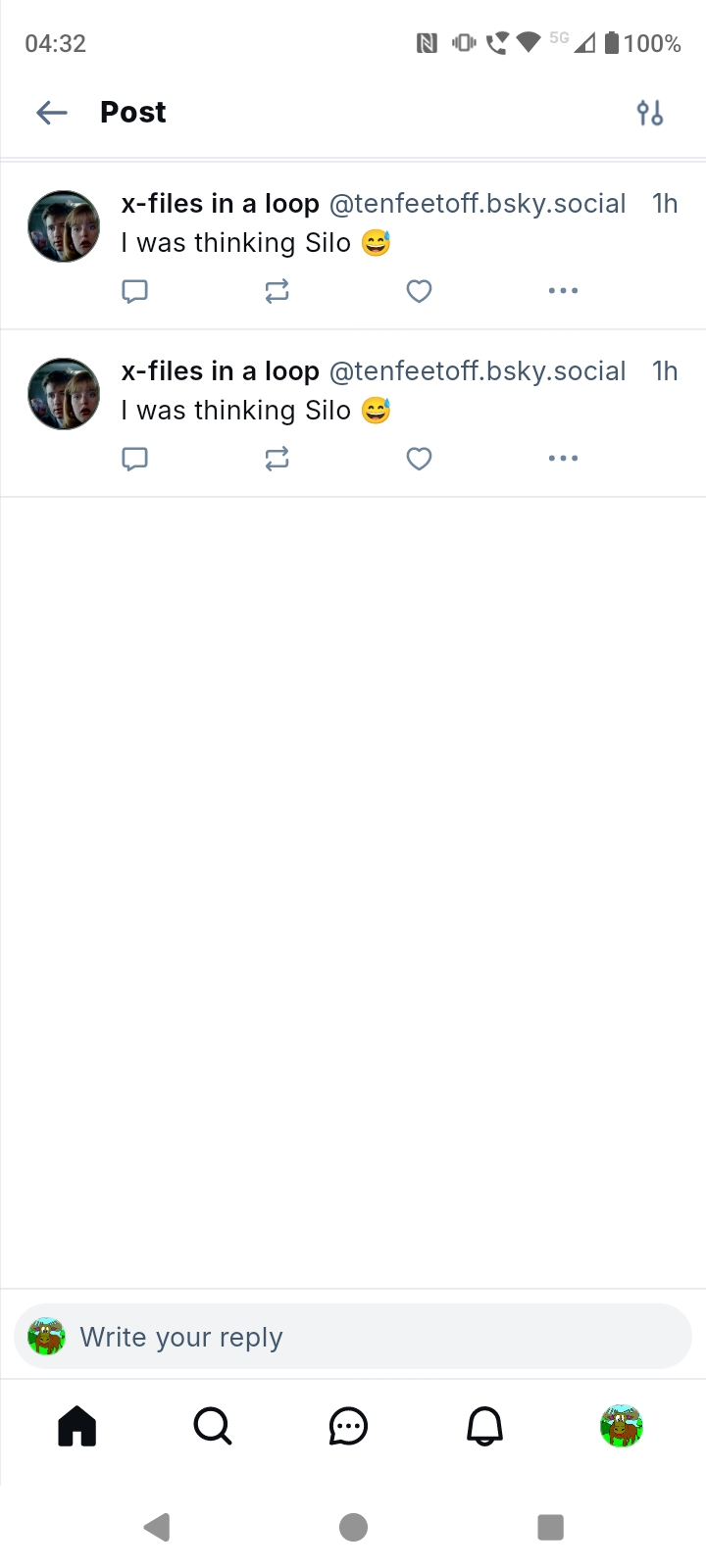The width and height of the screenshot is (706, 1568).
Task: Open x-files in a loop profile name on first post
Action: [221, 204]
